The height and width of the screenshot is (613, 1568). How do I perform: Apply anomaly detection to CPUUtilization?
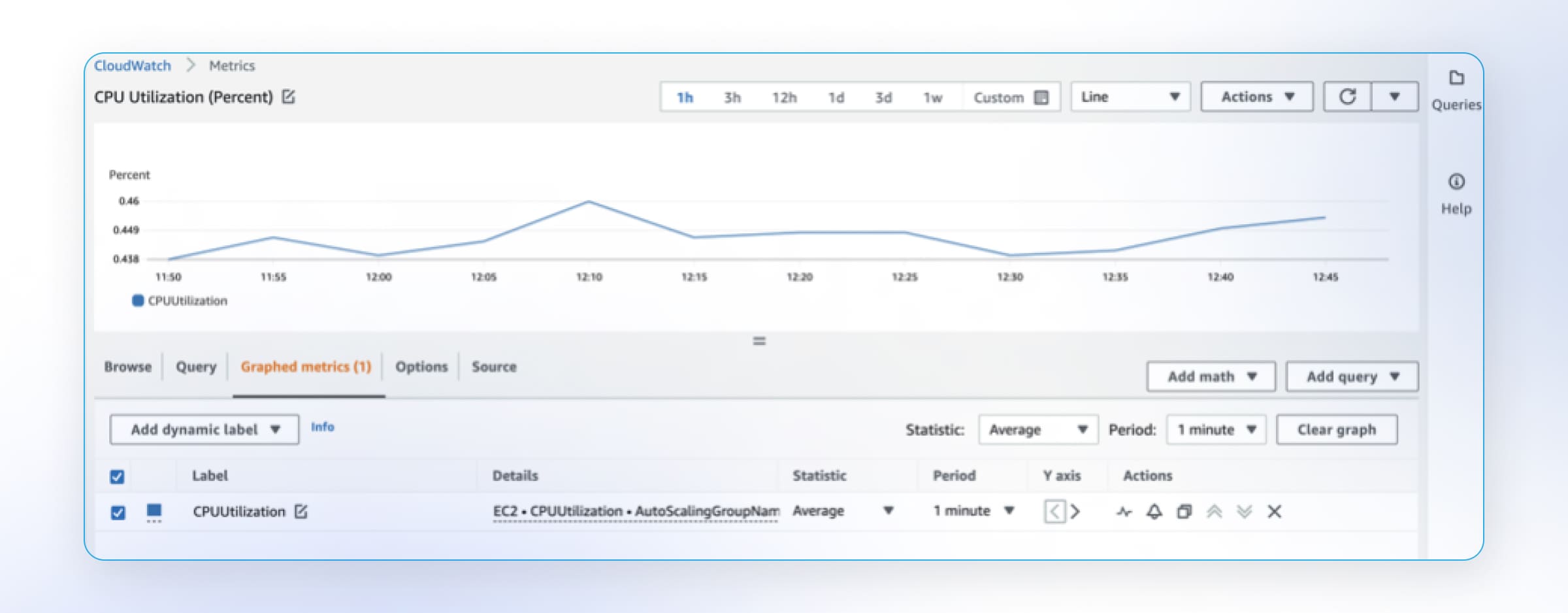[x=1124, y=512]
